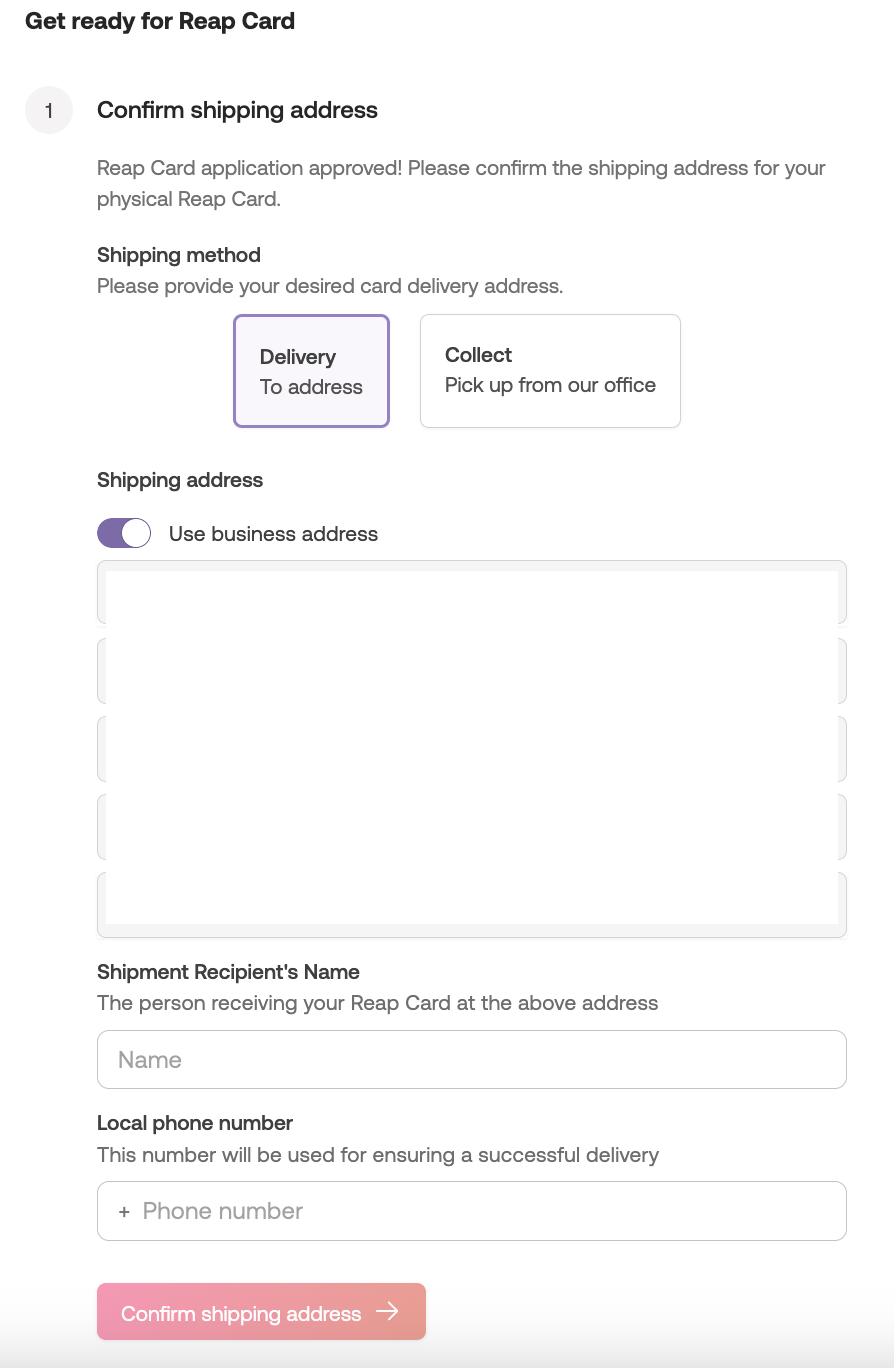Click the Shipping method label
The width and height of the screenshot is (894, 1368).
179,255
